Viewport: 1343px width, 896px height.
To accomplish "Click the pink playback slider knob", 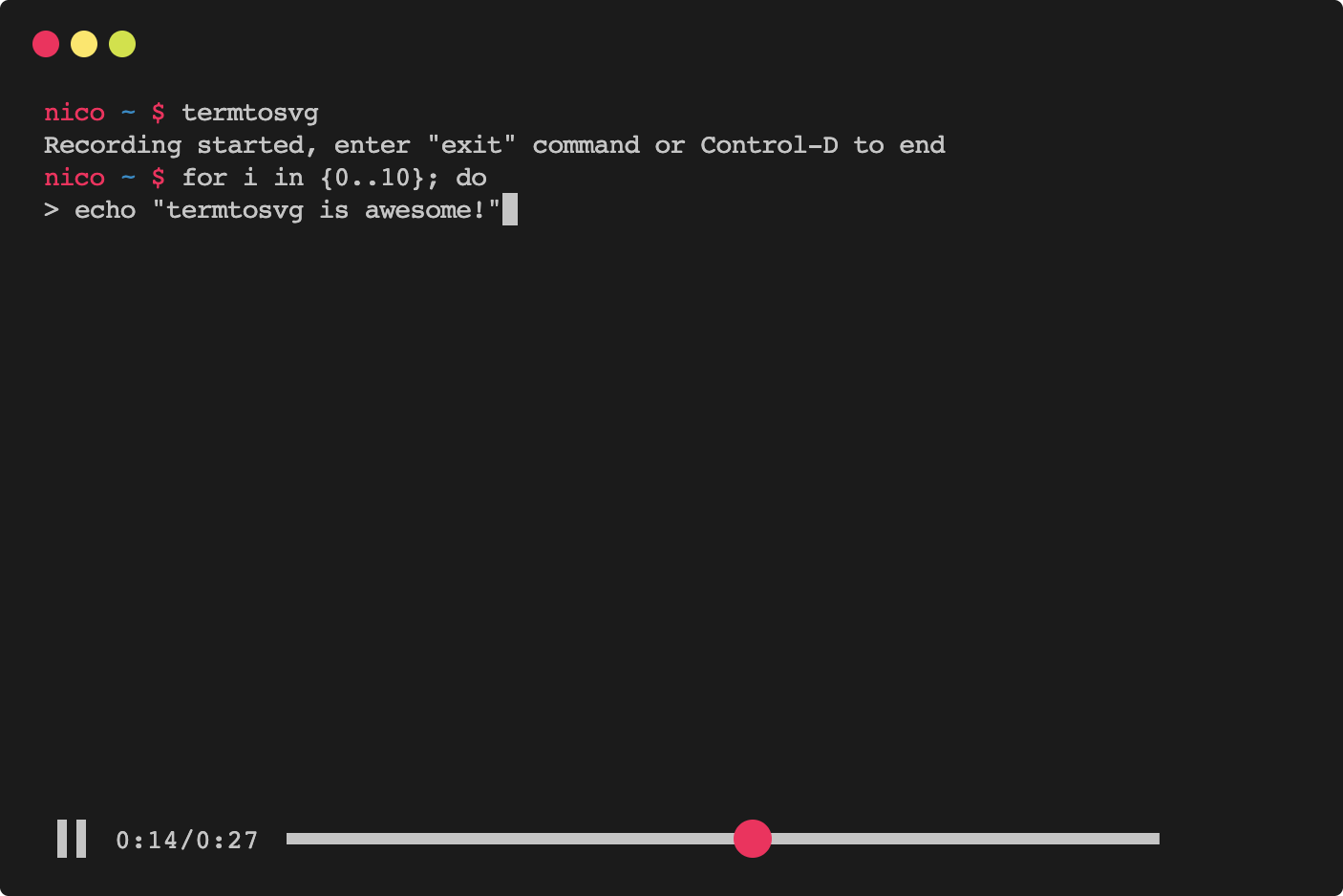I will 753,839.
